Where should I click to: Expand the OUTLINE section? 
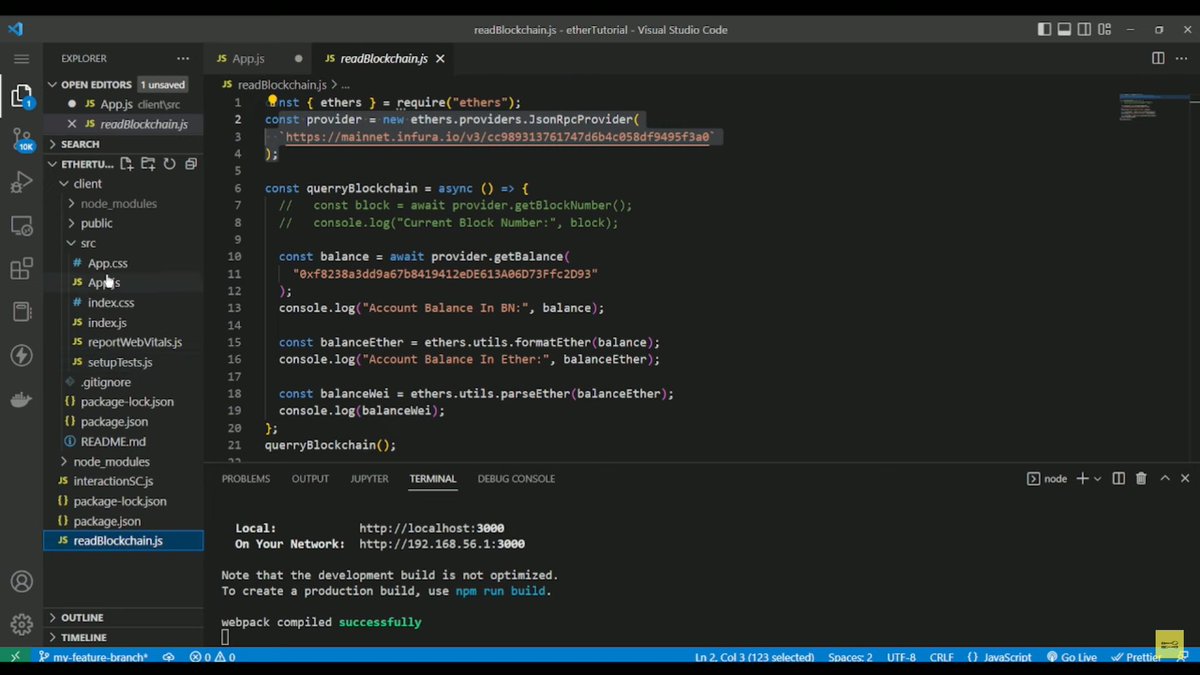pyautogui.click(x=124, y=617)
